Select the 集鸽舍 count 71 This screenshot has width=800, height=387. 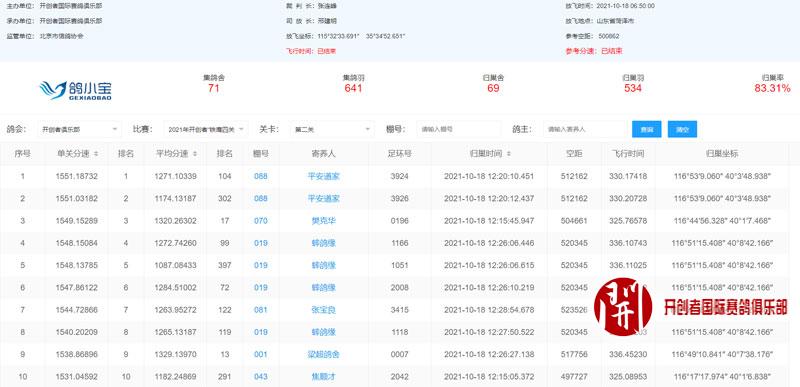click(x=214, y=88)
